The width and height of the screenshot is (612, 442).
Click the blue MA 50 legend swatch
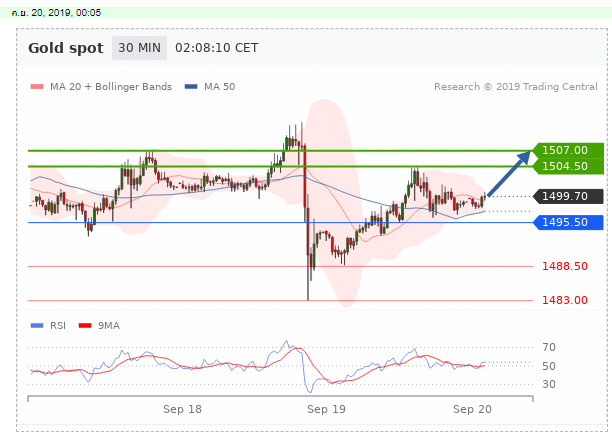191,87
